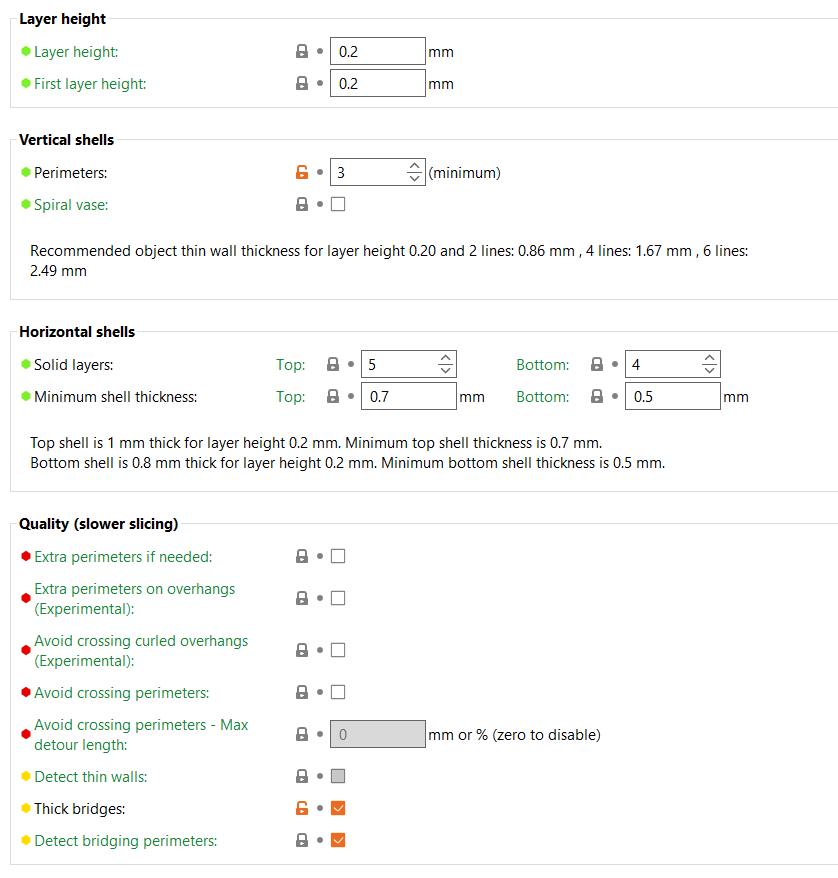
Task: Click the Layer height value field
Action: click(377, 51)
